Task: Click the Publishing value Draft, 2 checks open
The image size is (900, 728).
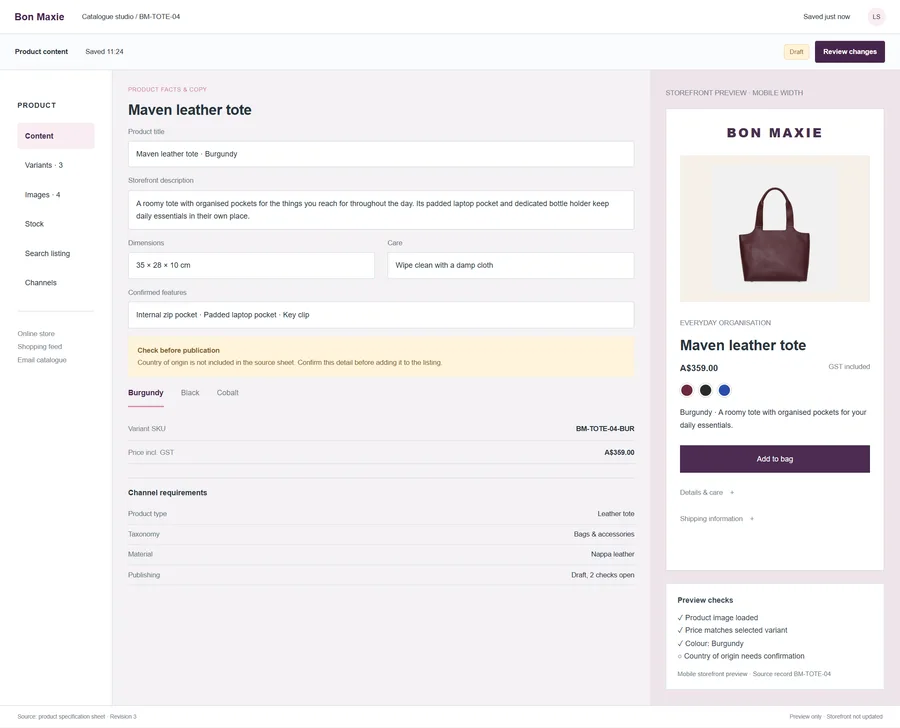Action: [x=603, y=575]
